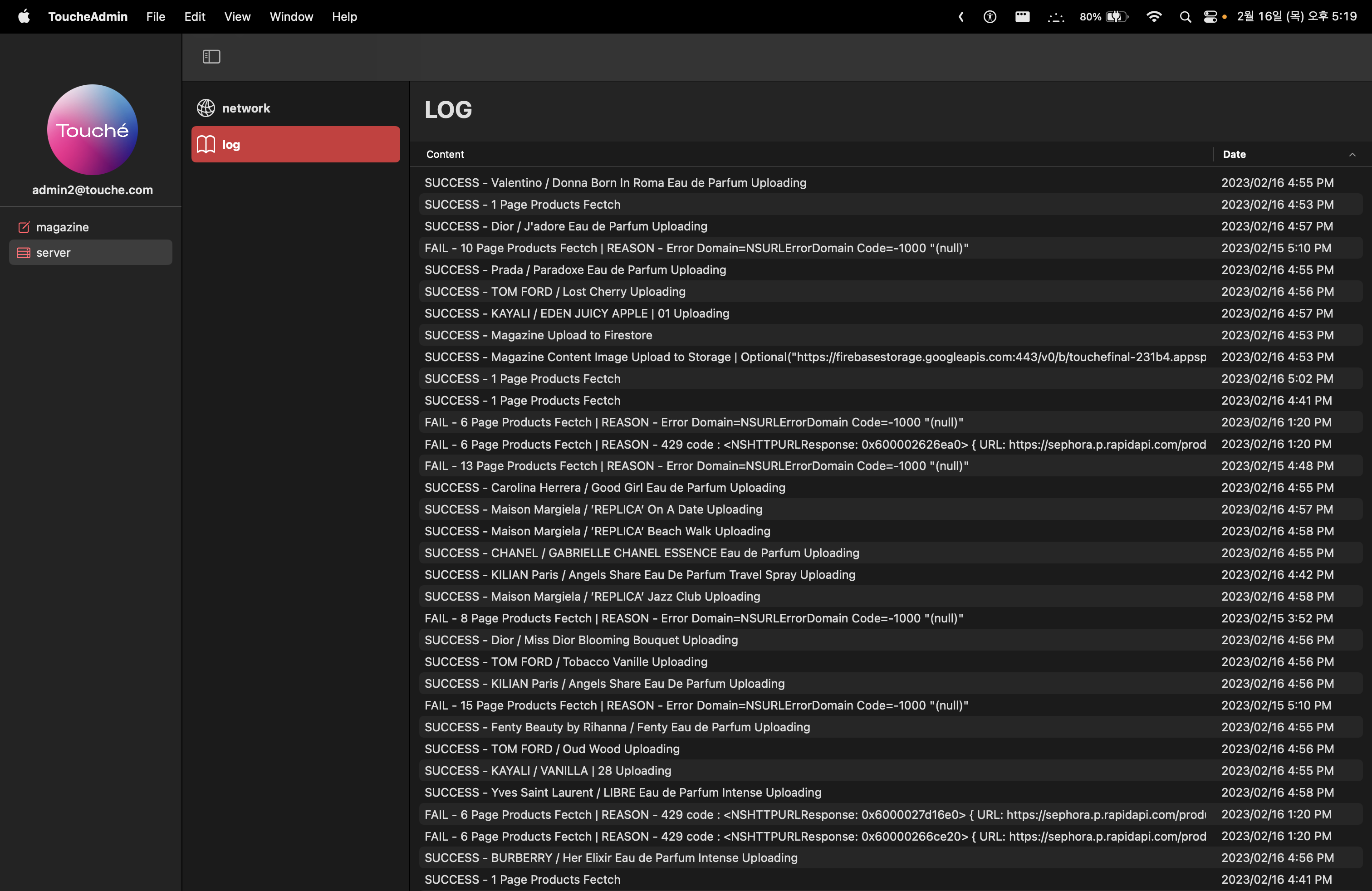This screenshot has height=891, width=1372.
Task: Click the menu bar date and time
Action: [x=1297, y=17]
